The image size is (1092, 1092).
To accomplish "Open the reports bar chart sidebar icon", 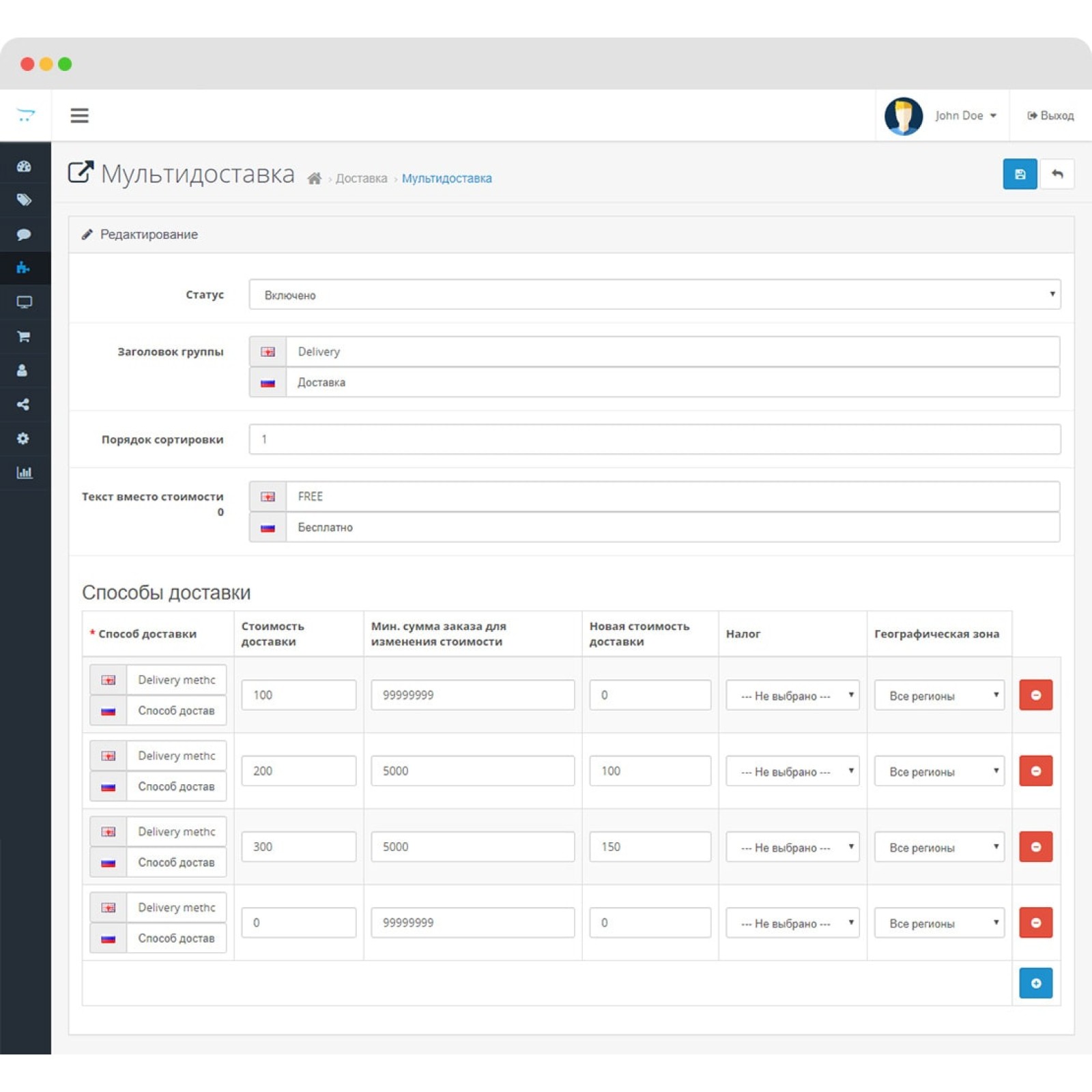I will coord(24,472).
